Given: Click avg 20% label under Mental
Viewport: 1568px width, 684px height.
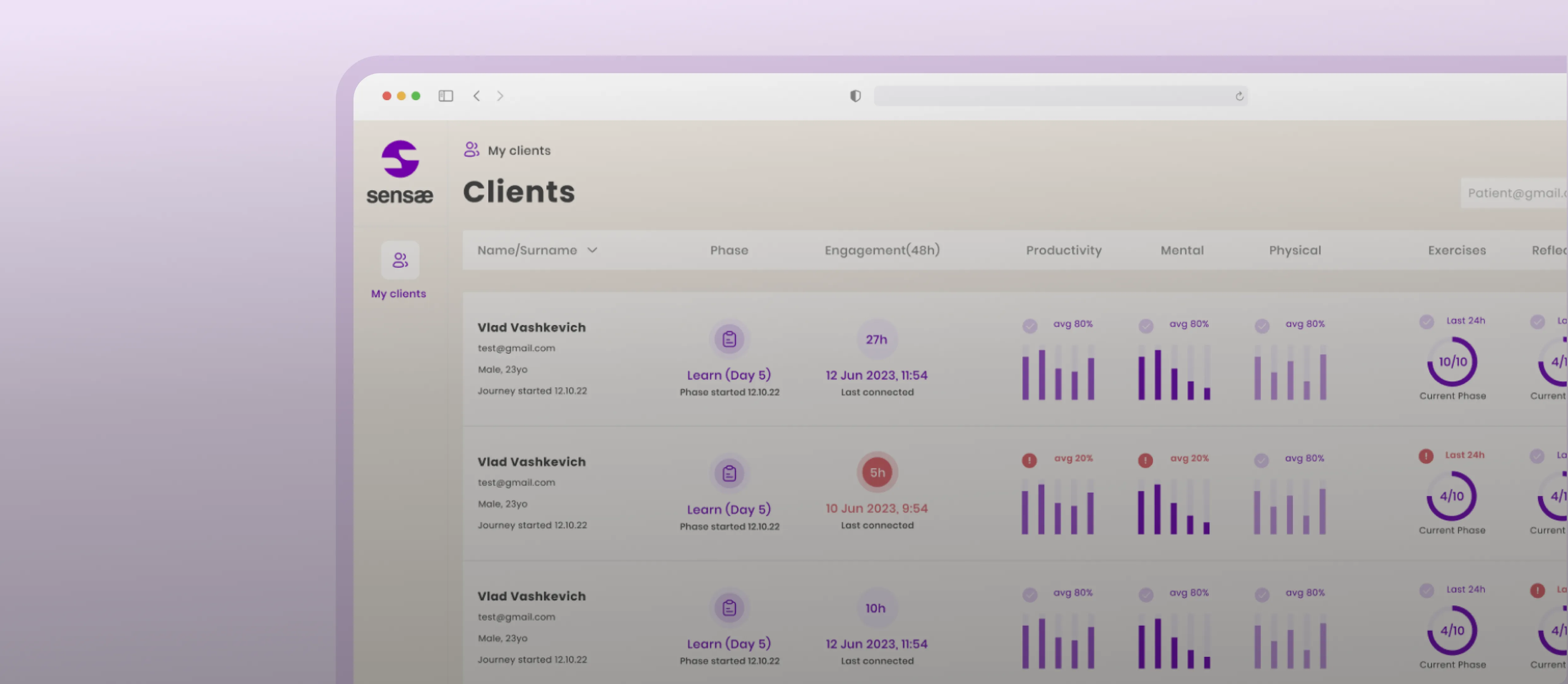Looking at the screenshot, I should click(1189, 457).
